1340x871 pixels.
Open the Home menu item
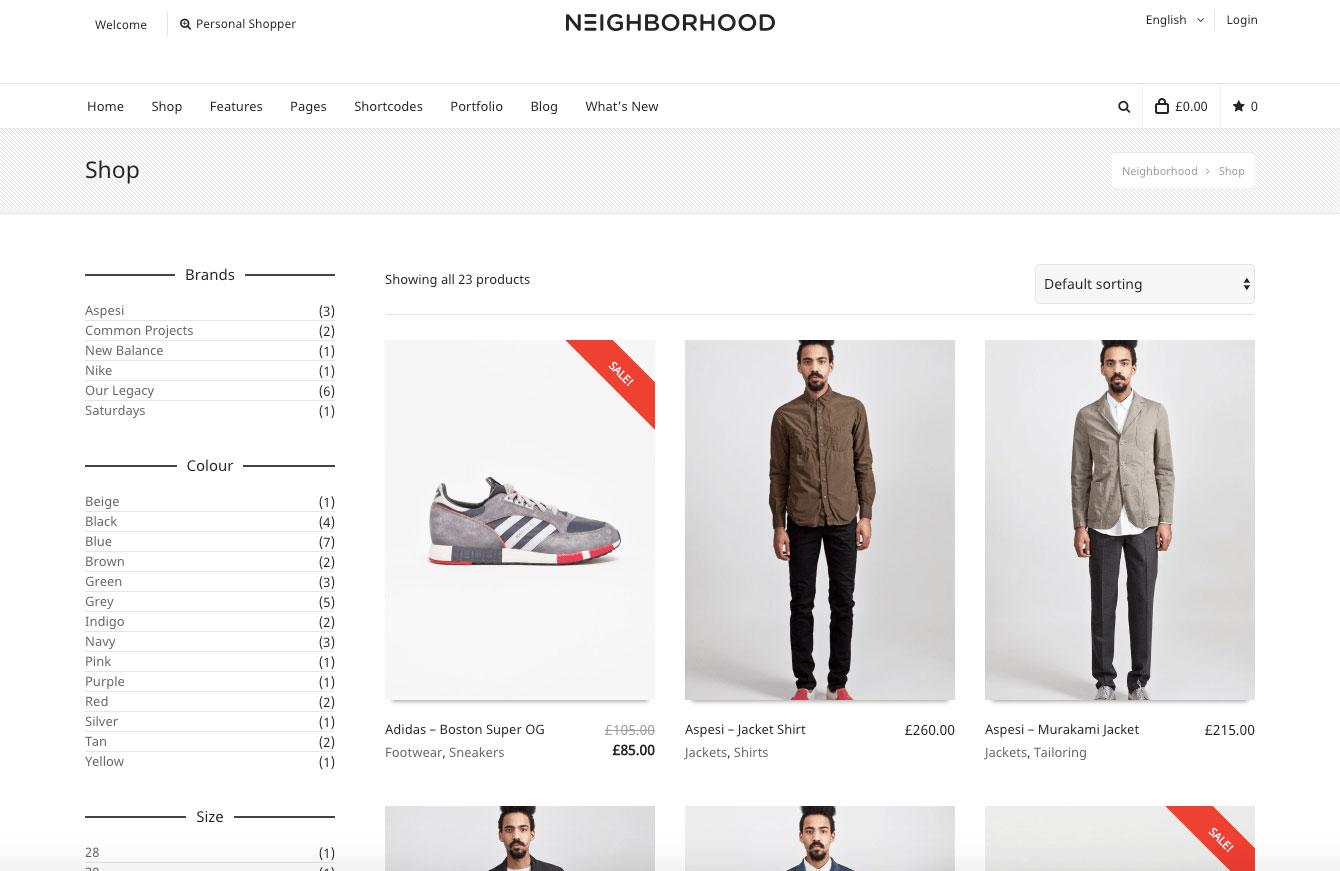[x=105, y=106]
